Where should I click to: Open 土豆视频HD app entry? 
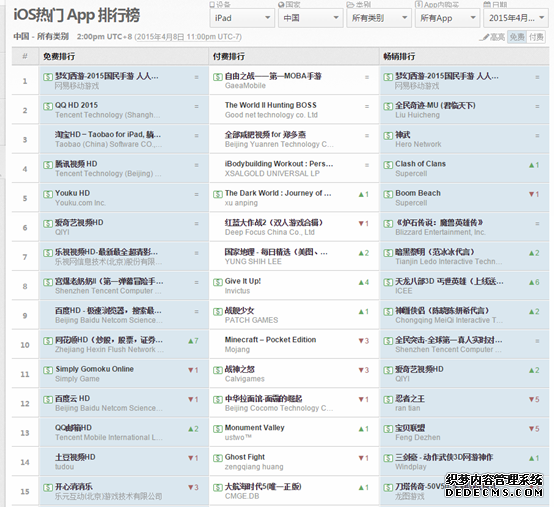[75, 457]
